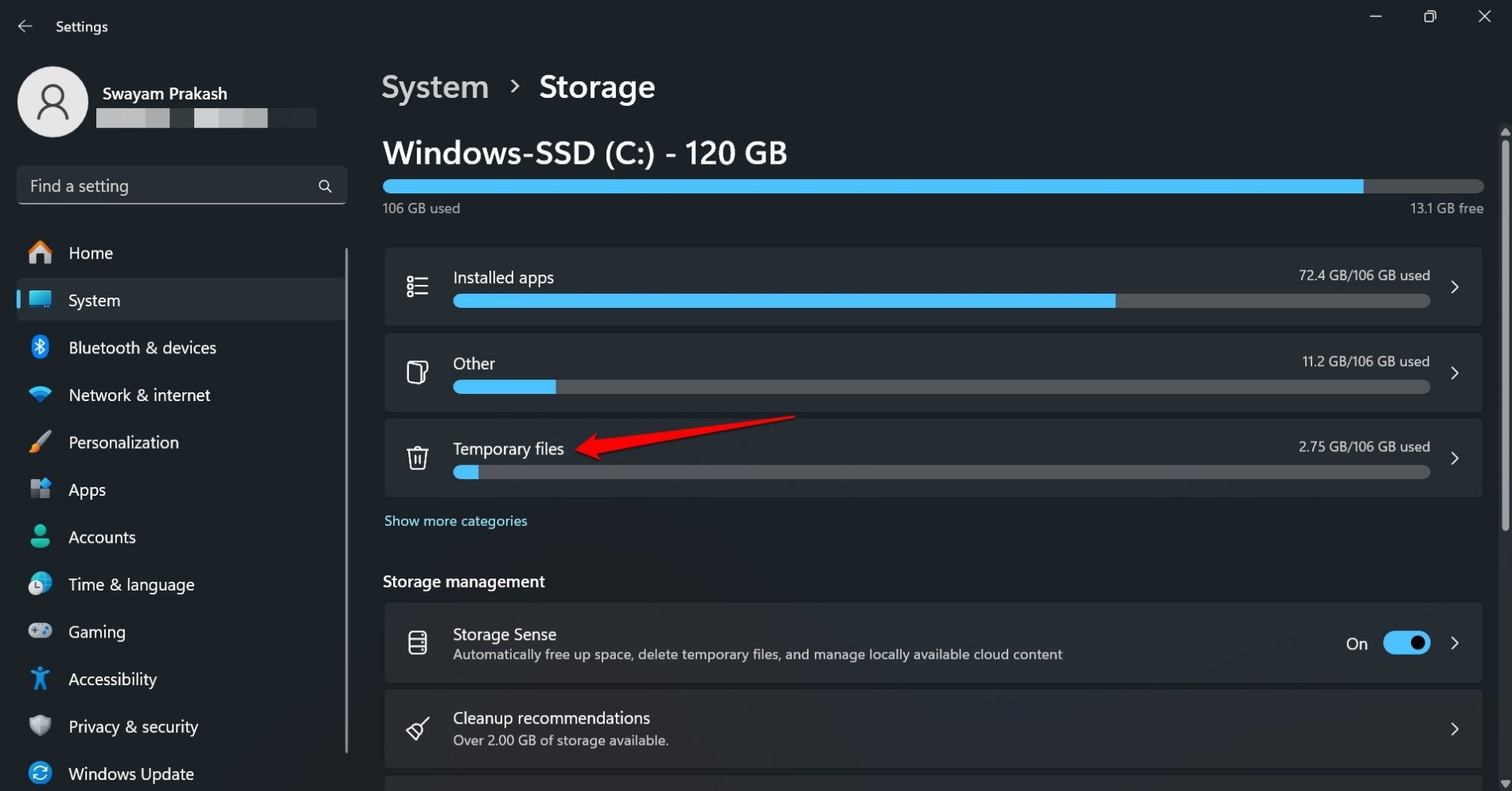
Task: Open the Accounts section
Action: pos(102,537)
